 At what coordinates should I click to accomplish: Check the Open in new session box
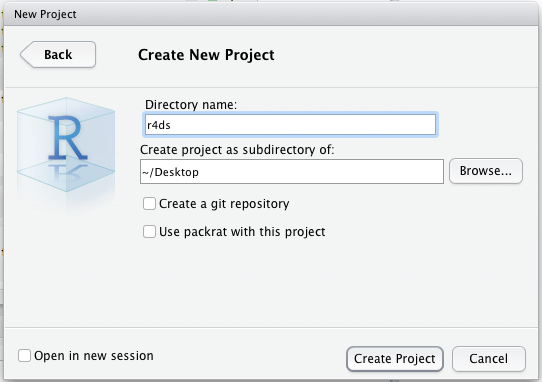point(24,355)
